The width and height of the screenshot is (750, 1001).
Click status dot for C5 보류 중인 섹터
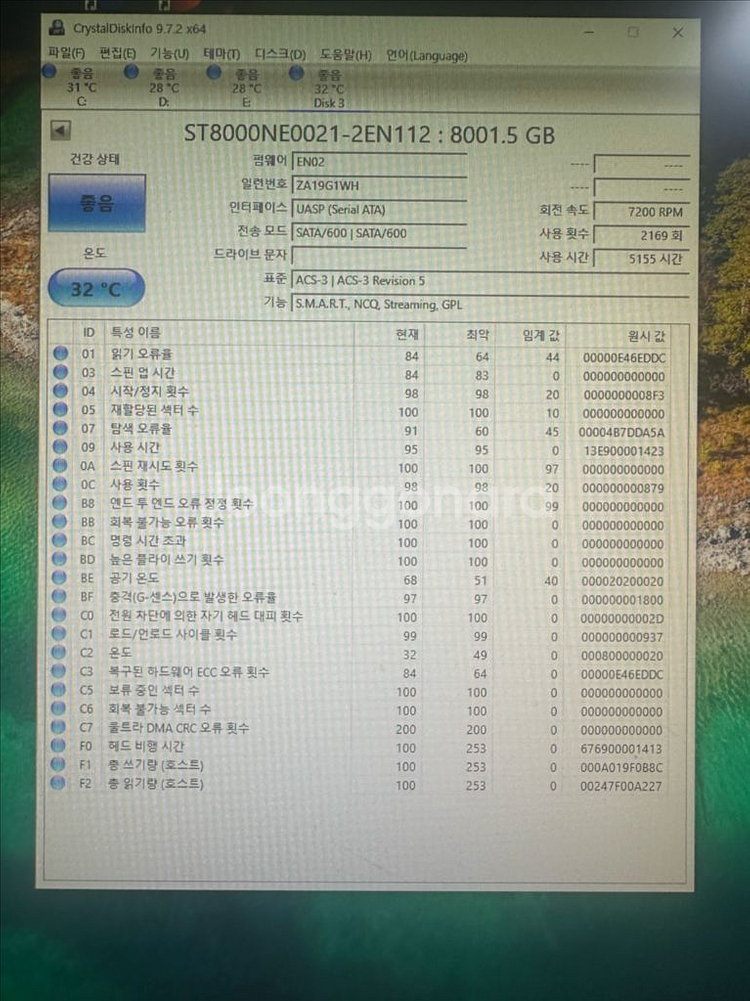point(58,689)
